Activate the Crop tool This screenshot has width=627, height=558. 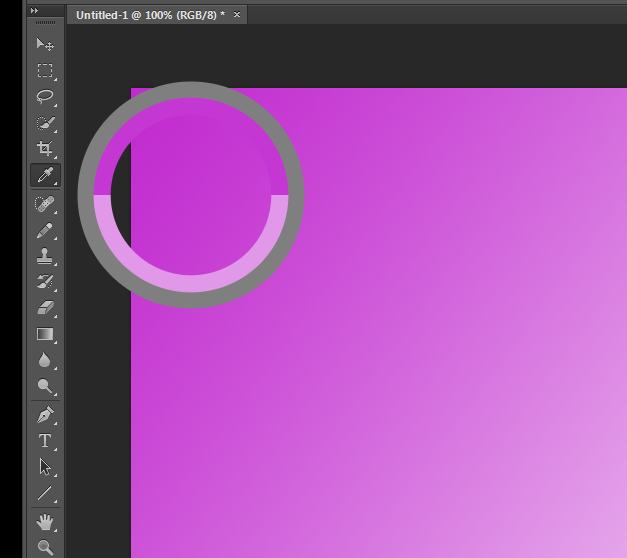pyautogui.click(x=45, y=150)
